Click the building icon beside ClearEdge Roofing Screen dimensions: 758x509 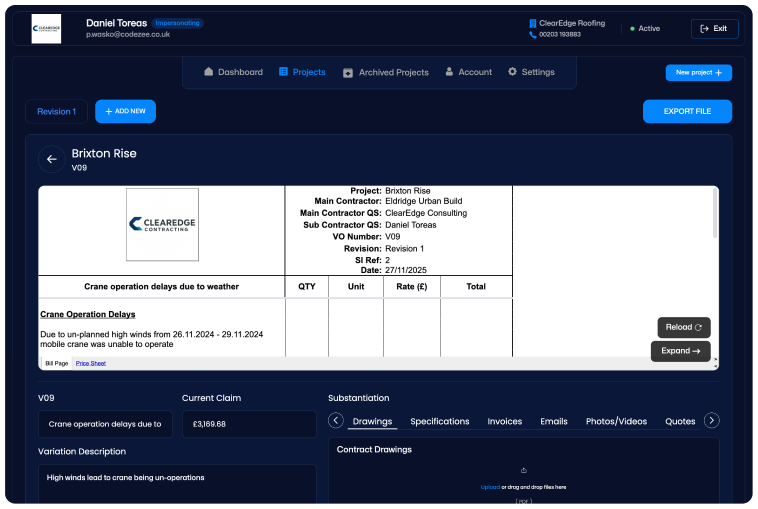(533, 23)
